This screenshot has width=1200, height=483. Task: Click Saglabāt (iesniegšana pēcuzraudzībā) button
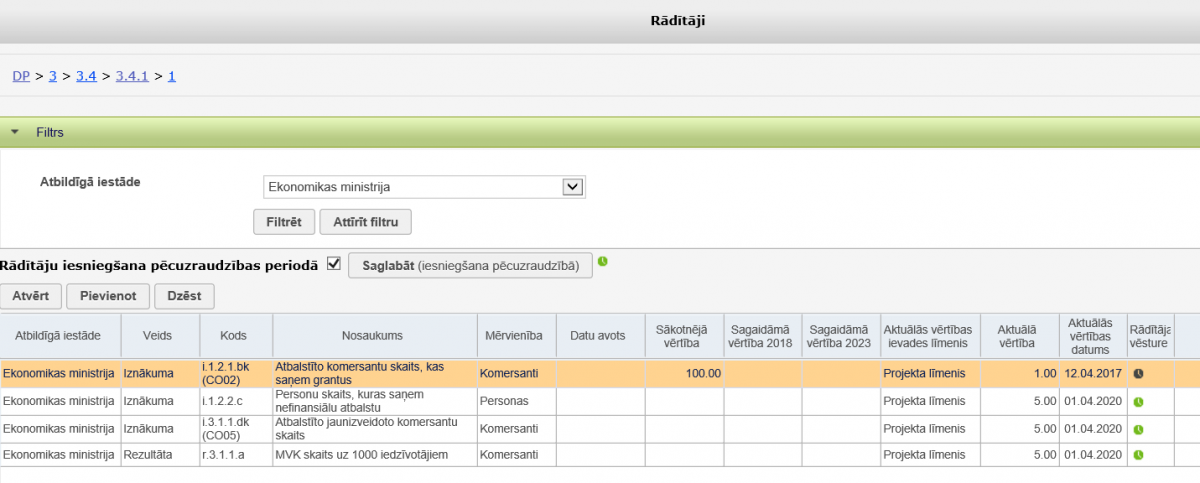pos(470,265)
